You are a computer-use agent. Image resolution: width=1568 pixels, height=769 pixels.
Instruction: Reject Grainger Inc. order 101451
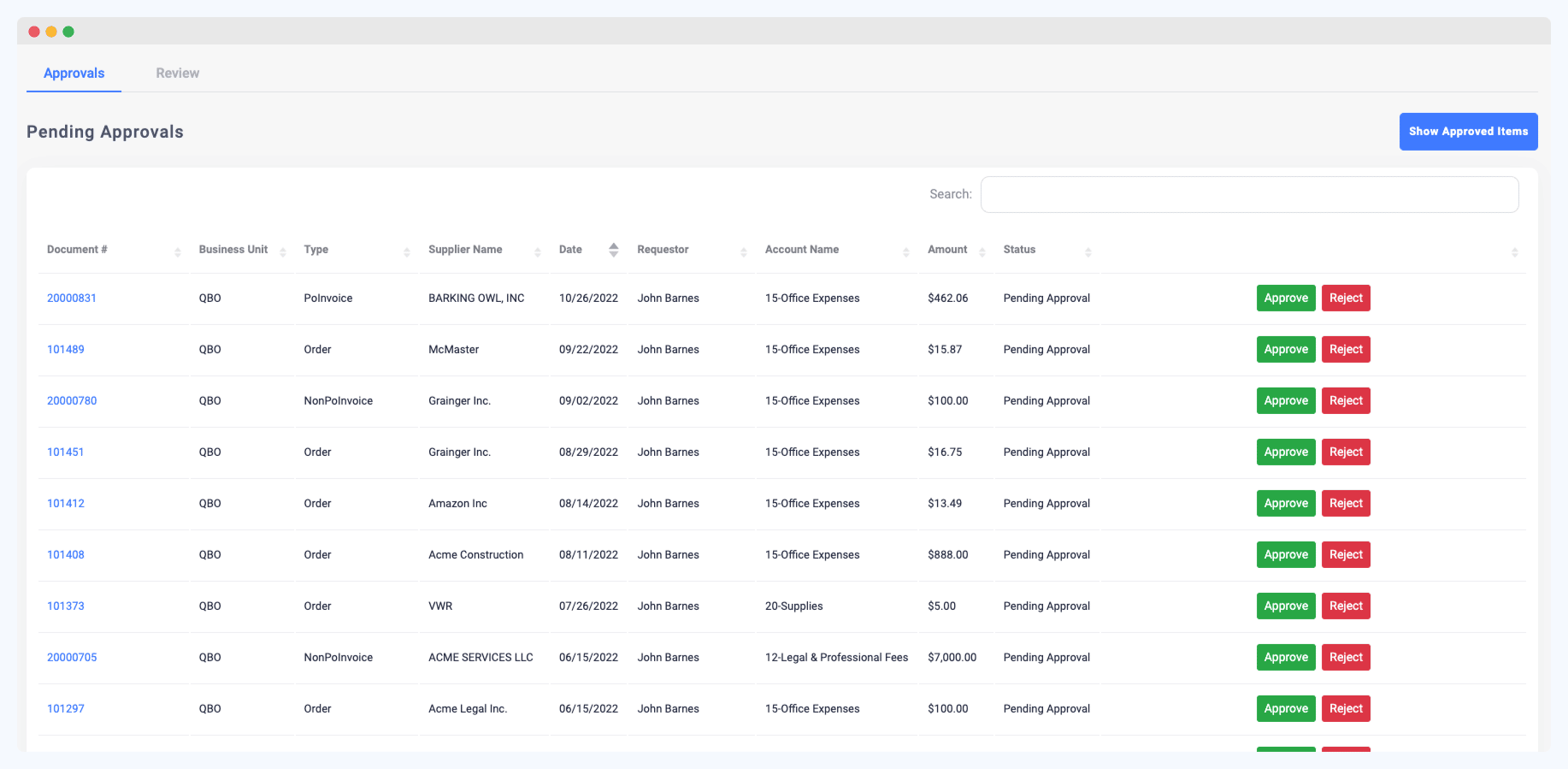[1346, 453]
